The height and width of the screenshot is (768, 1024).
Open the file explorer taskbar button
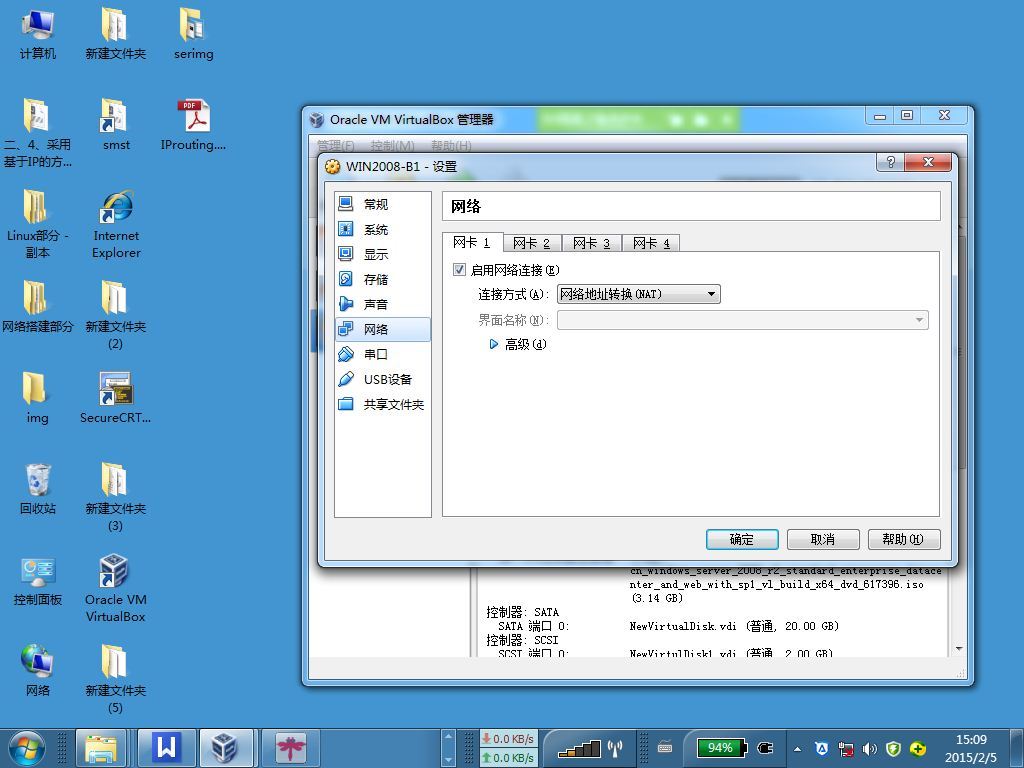click(x=101, y=748)
